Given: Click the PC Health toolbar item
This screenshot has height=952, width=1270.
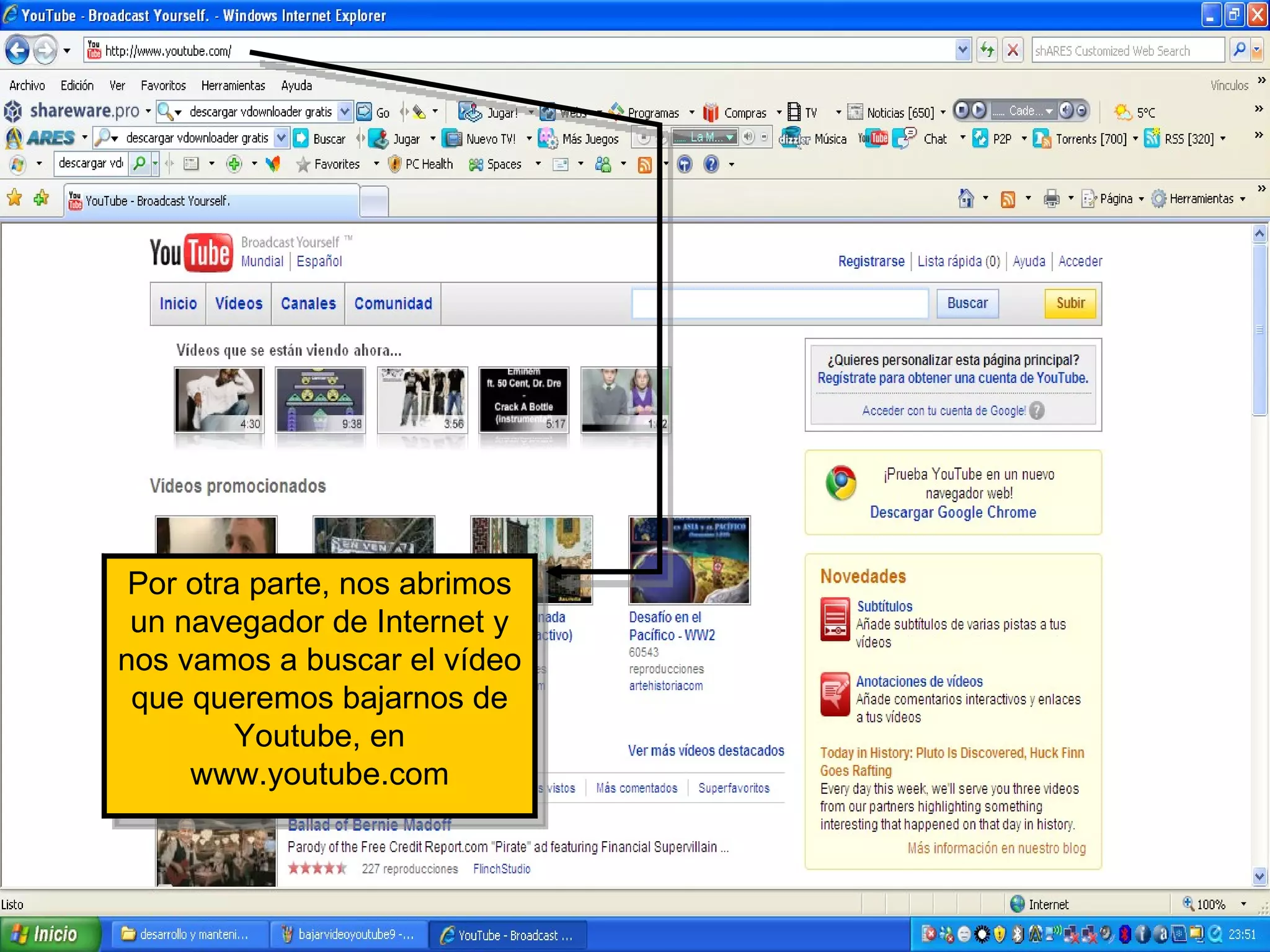Looking at the screenshot, I should point(420,164).
